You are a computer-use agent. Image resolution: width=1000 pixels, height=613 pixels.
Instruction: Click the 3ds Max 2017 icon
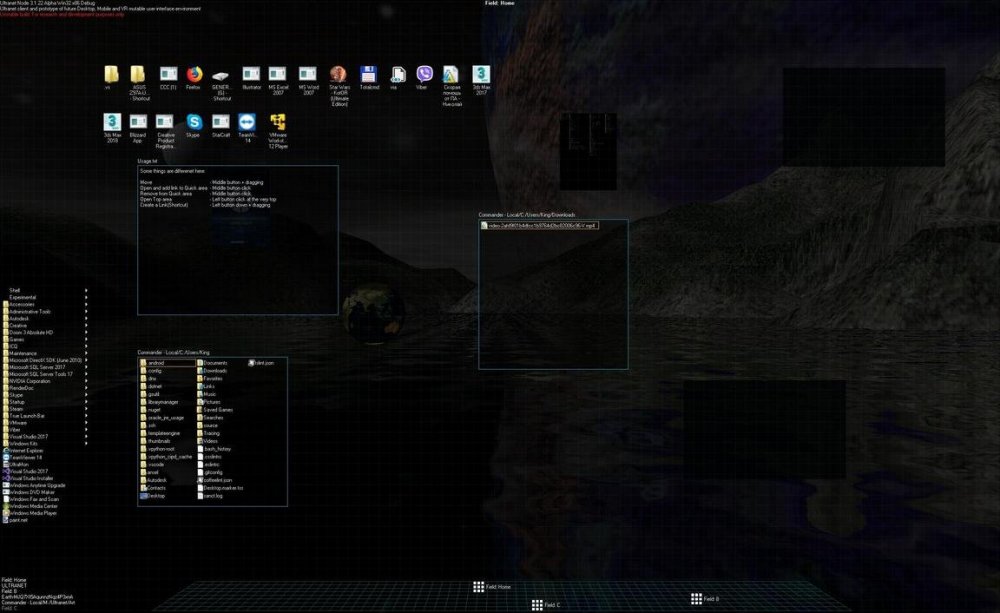[x=481, y=74]
